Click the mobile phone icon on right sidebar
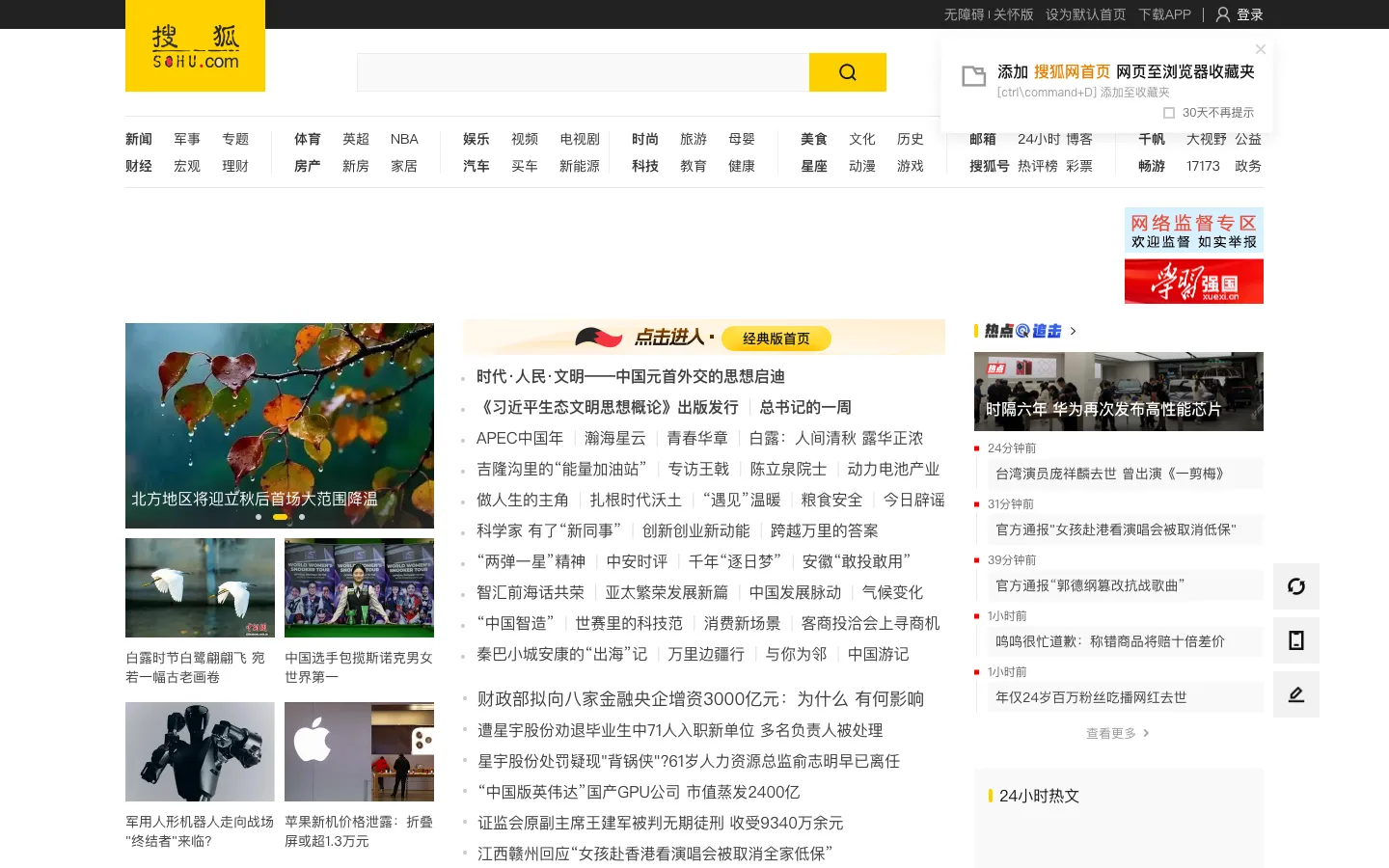Screen dimensions: 1389x868 coord(1296,640)
